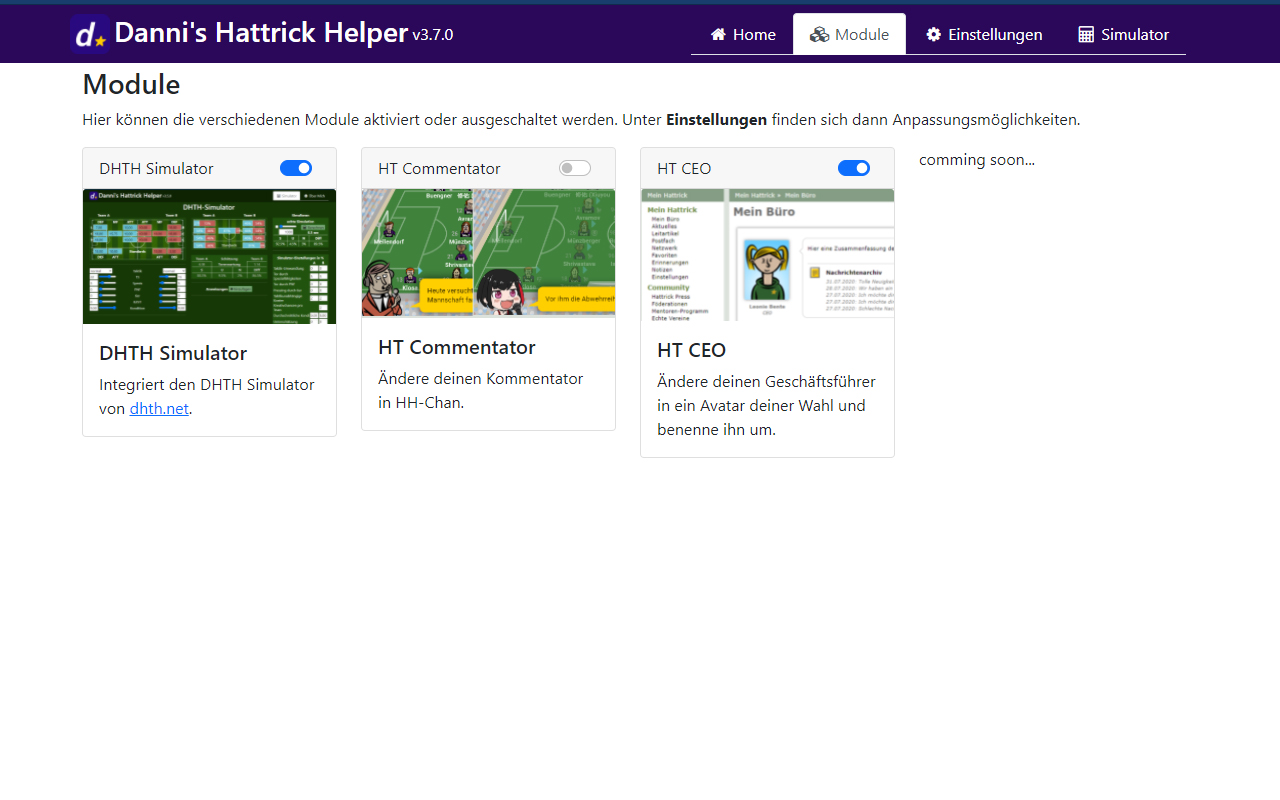The height and width of the screenshot is (800, 1280).
Task: Click the HT Commentator preview image
Action: click(x=488, y=253)
